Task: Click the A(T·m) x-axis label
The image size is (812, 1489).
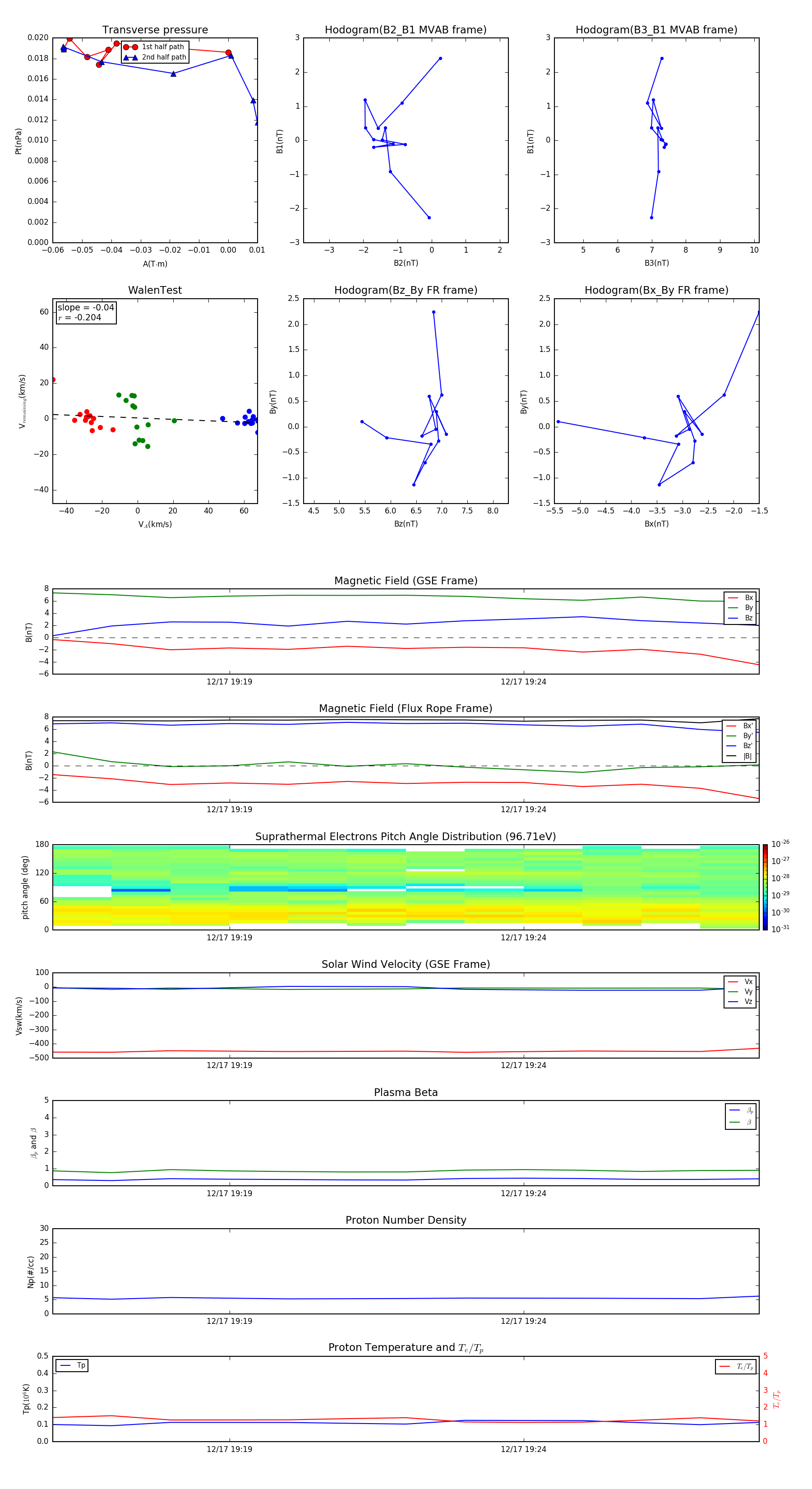Action: [155, 264]
